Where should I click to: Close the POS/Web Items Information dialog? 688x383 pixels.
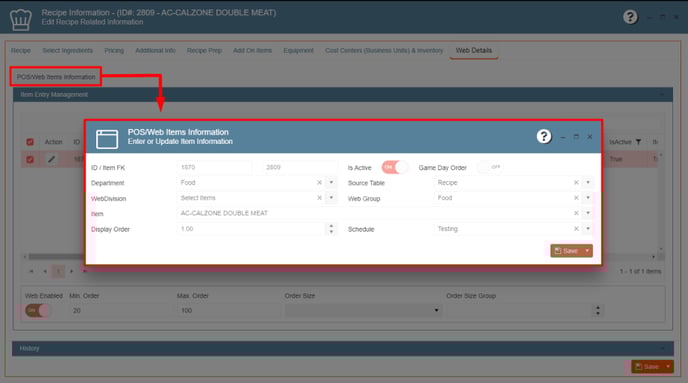pyautogui.click(x=590, y=137)
